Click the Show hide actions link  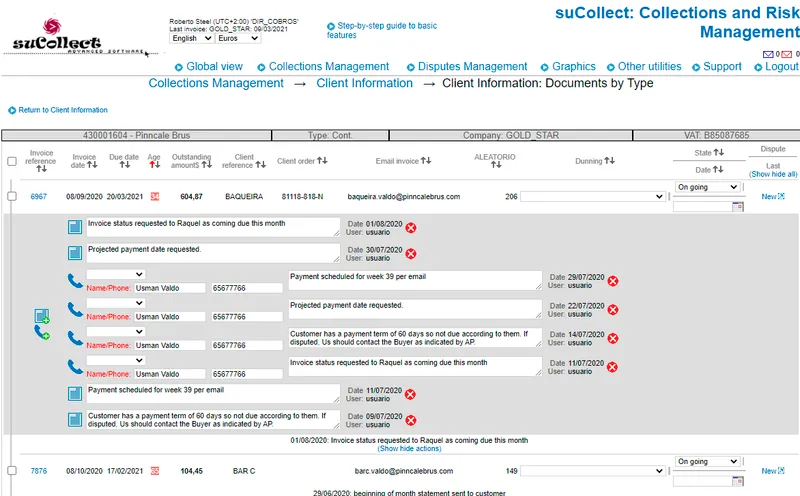coord(410,449)
